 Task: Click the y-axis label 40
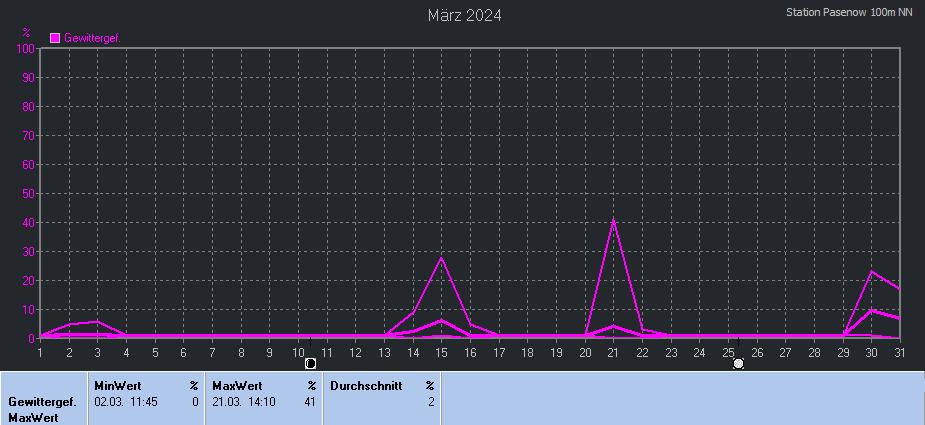29,223
